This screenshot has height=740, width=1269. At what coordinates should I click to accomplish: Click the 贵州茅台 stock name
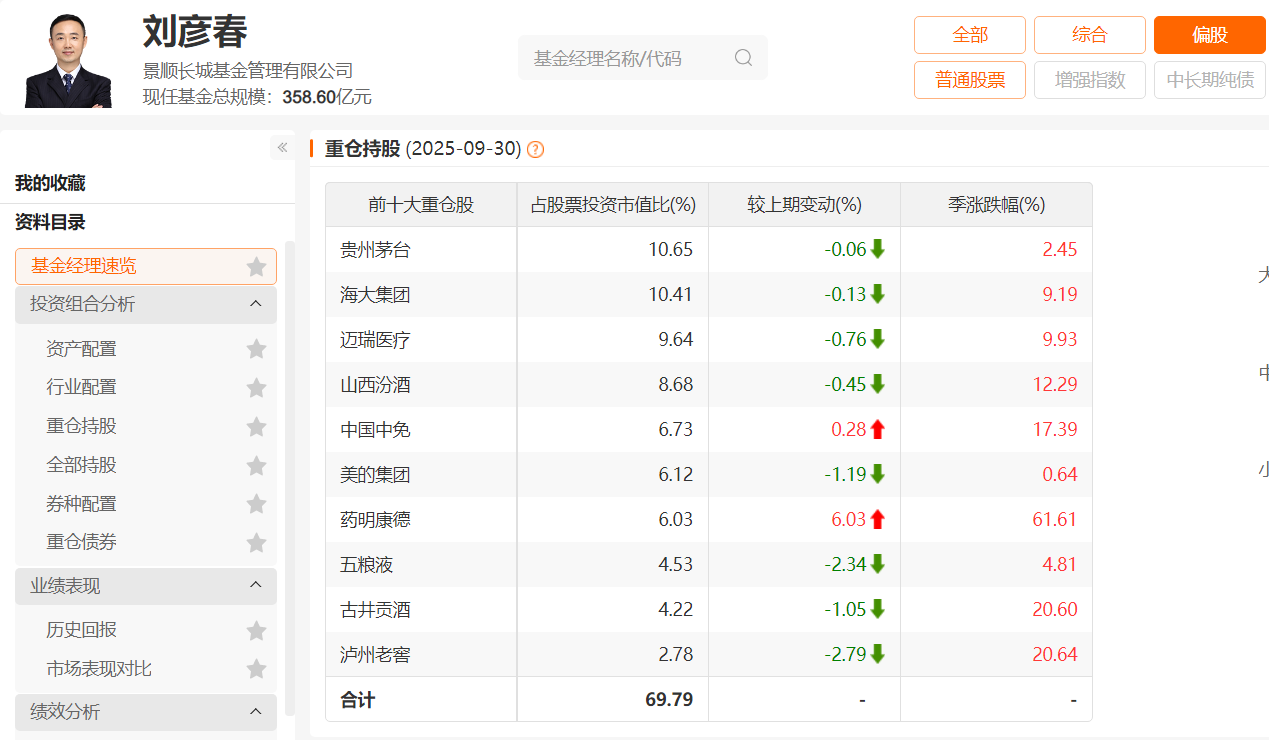tap(375, 250)
